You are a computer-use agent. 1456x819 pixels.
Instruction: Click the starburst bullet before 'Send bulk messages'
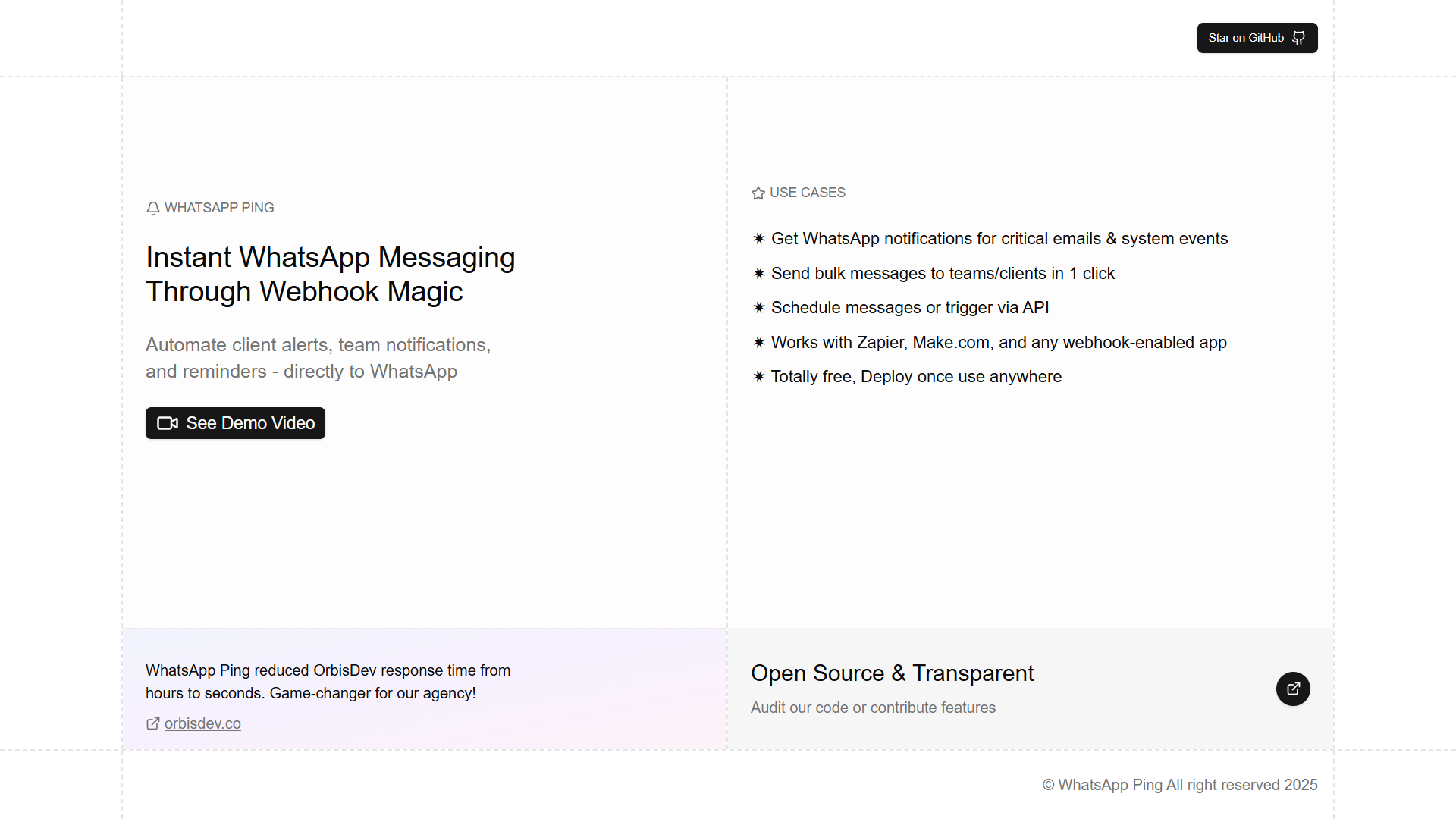[x=758, y=273]
